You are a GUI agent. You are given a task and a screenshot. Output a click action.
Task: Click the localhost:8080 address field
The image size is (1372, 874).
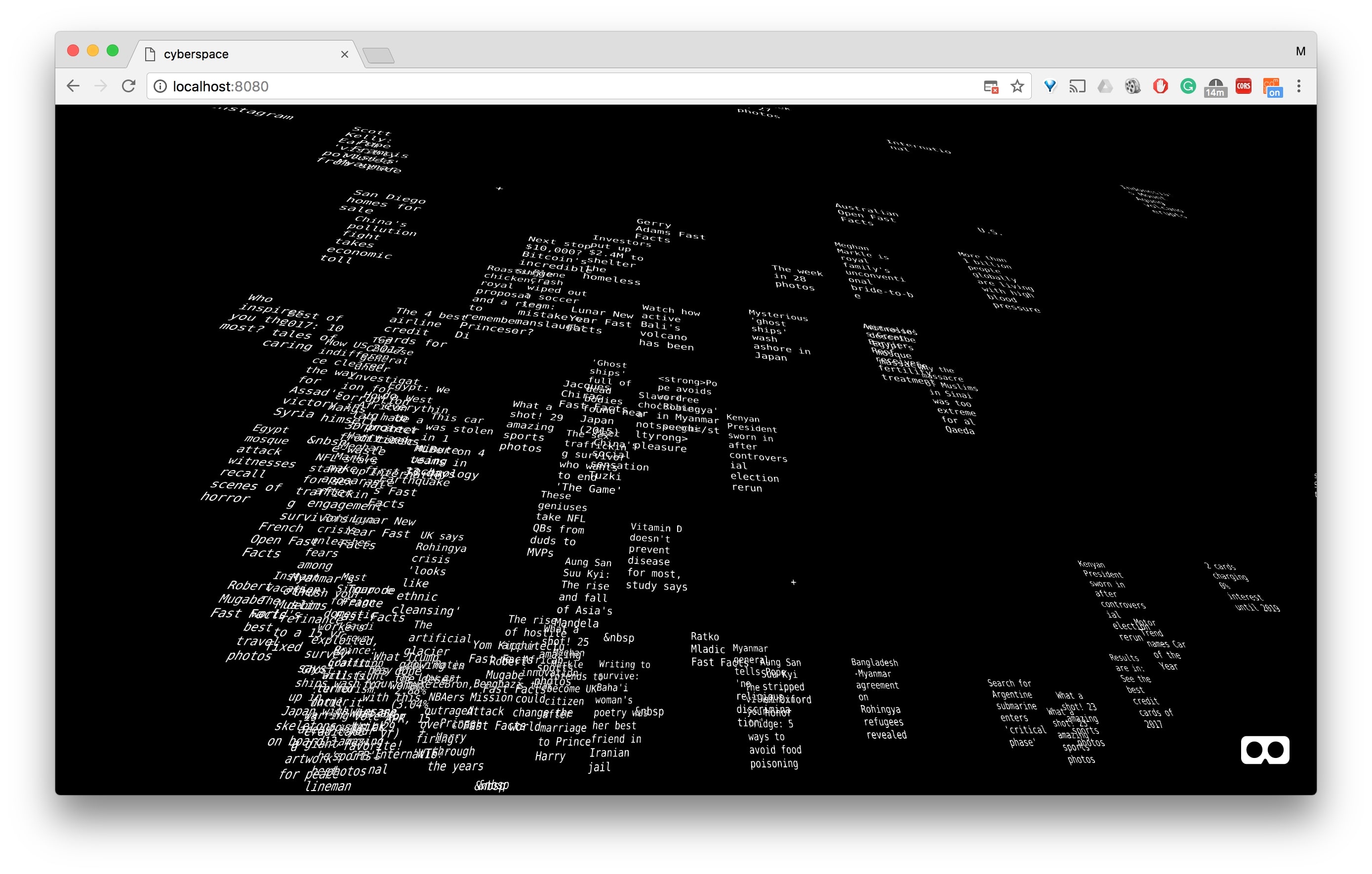[513, 86]
